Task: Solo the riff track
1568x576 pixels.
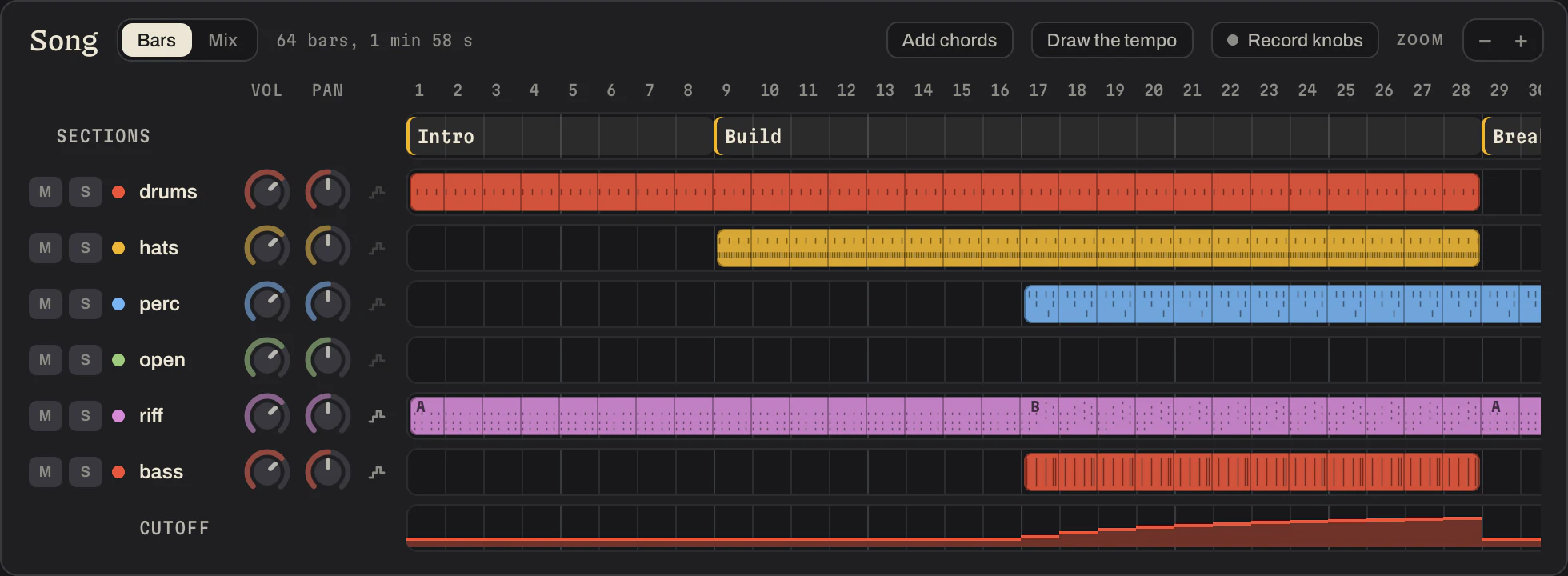Action: pyautogui.click(x=86, y=416)
